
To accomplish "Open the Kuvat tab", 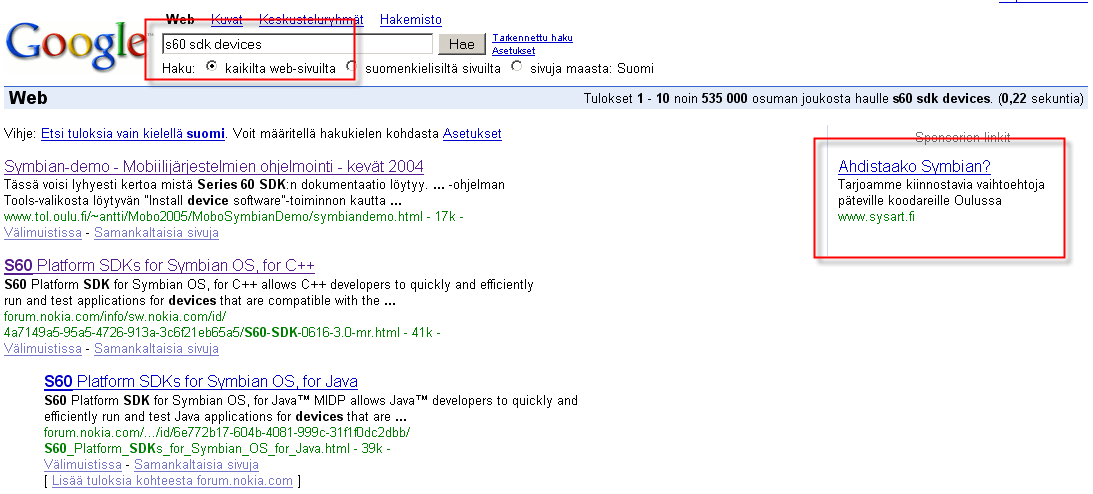I will [226, 19].
